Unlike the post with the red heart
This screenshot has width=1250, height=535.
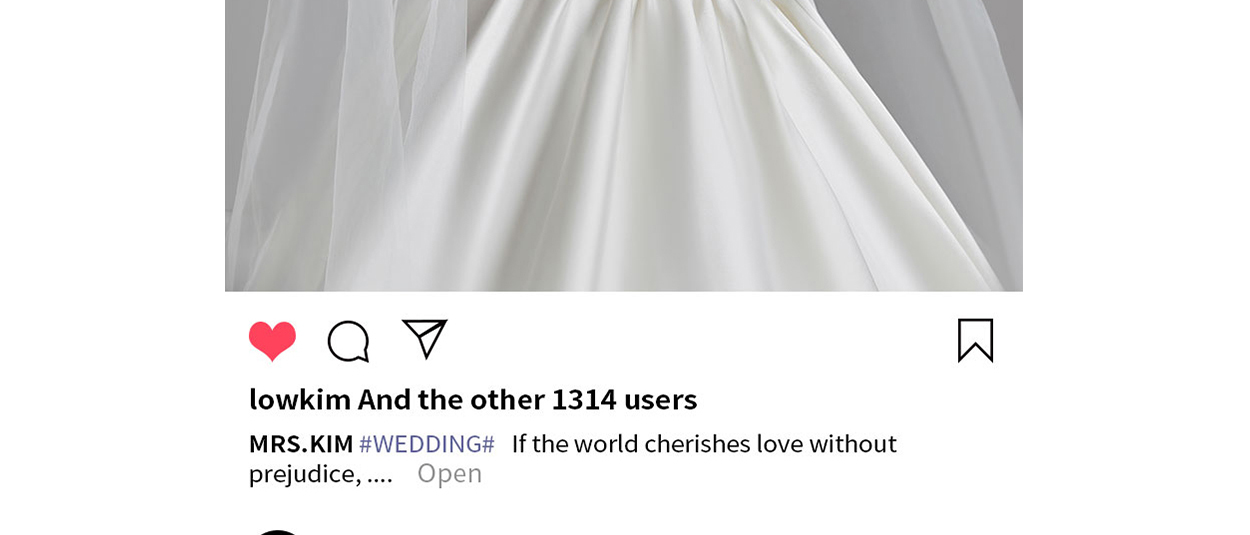272,341
